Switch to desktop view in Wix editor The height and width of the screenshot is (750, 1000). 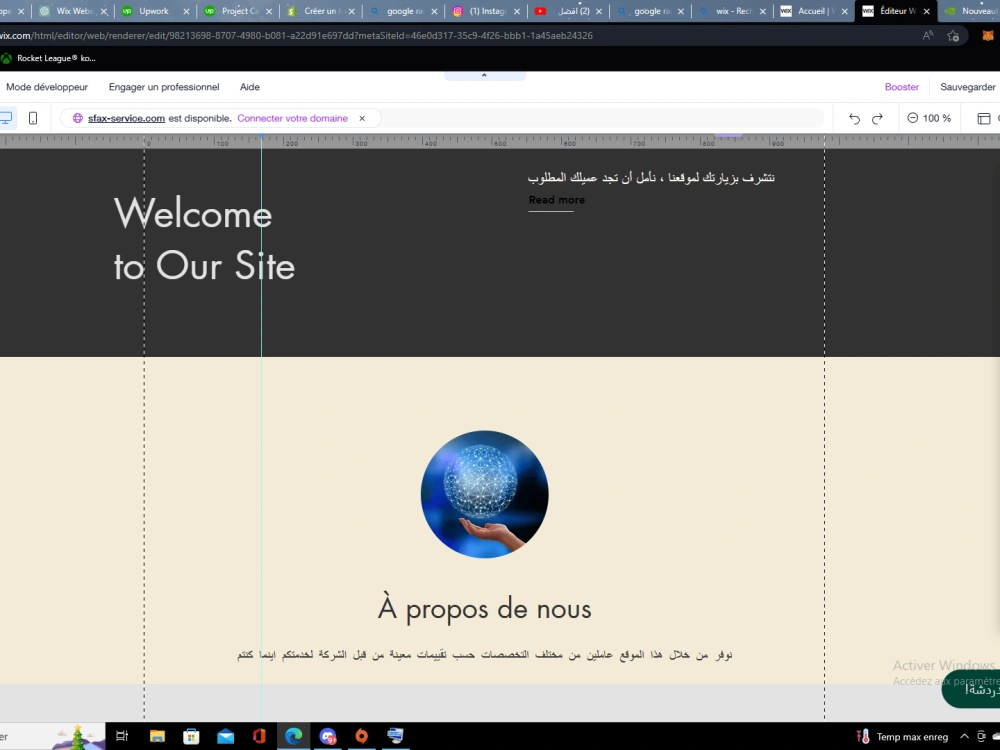(x=6, y=118)
